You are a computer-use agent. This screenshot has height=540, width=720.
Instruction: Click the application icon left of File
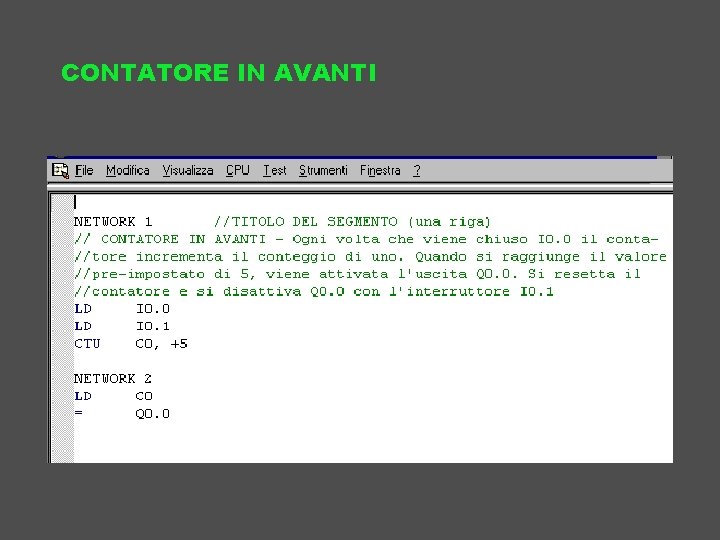(60, 171)
